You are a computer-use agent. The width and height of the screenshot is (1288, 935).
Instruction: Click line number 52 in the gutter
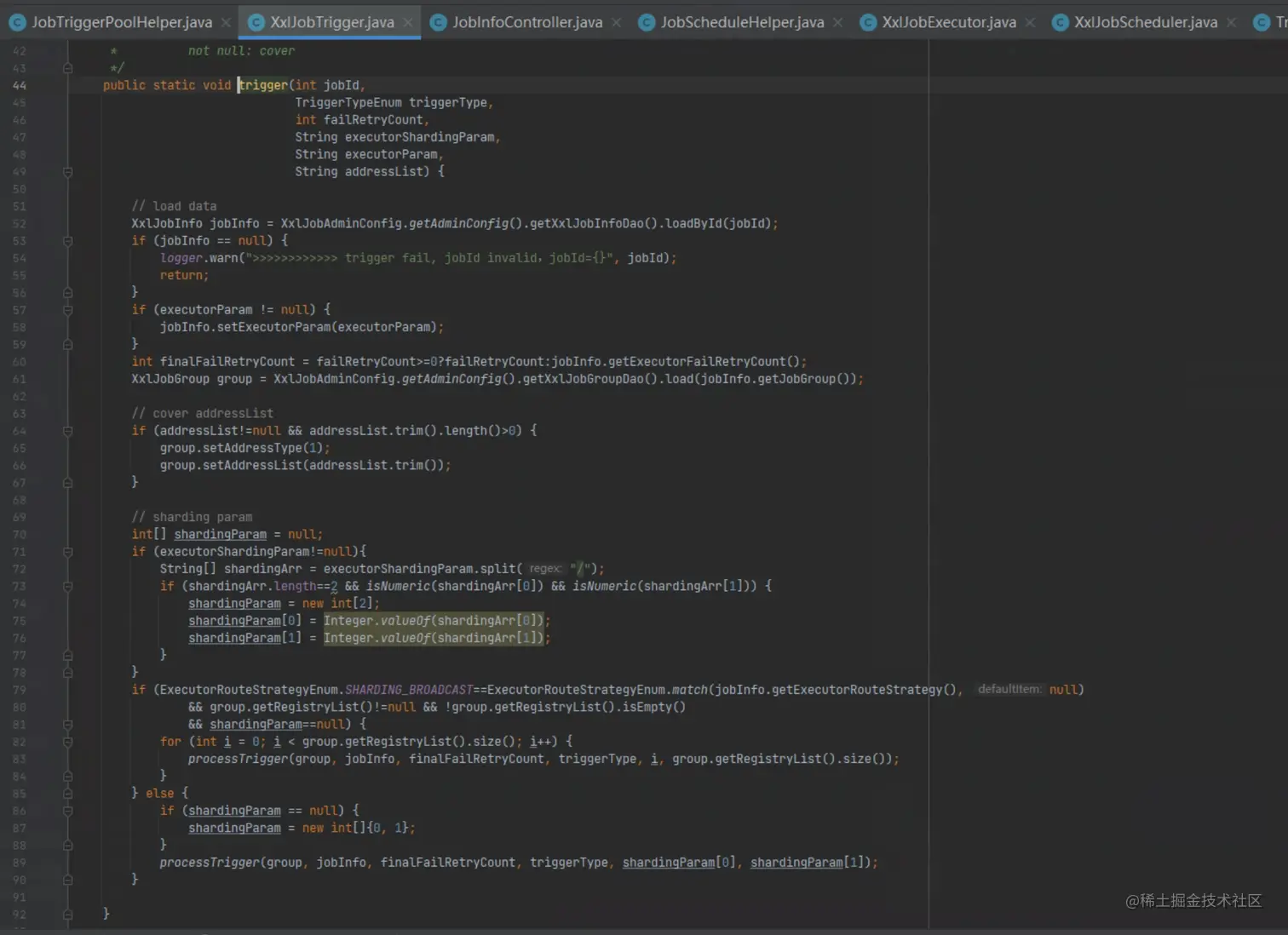click(20, 224)
